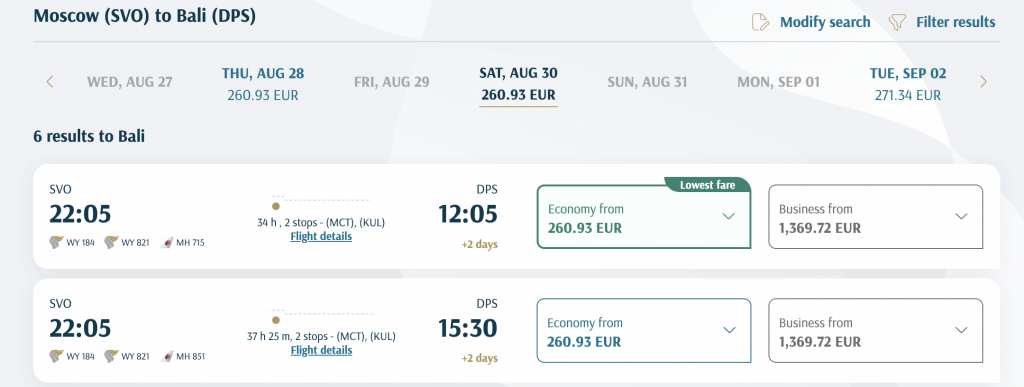1024x387 pixels.
Task: Click the Modify search pencil icon
Action: 761,22
